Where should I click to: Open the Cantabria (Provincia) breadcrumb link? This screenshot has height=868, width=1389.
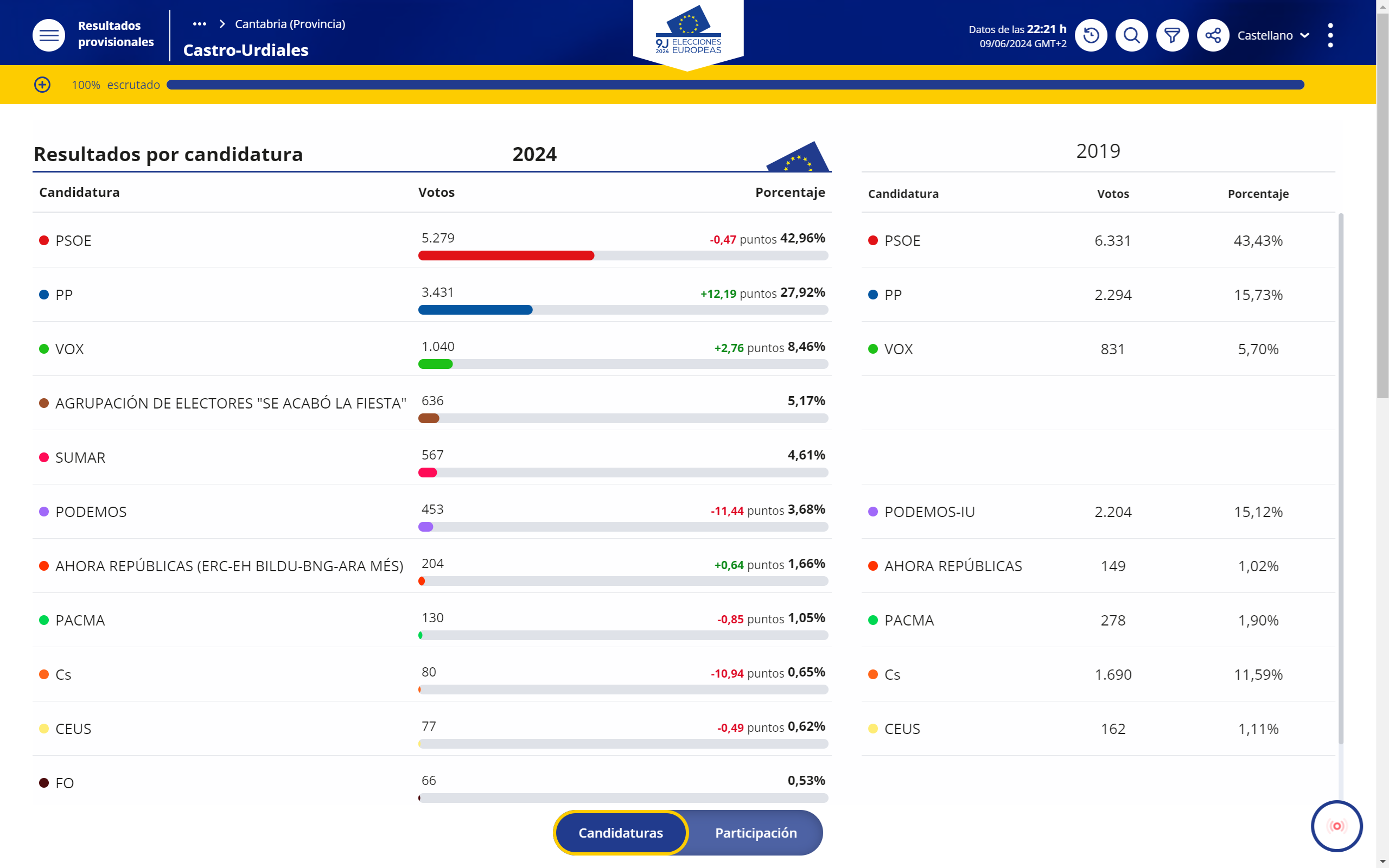[290, 24]
